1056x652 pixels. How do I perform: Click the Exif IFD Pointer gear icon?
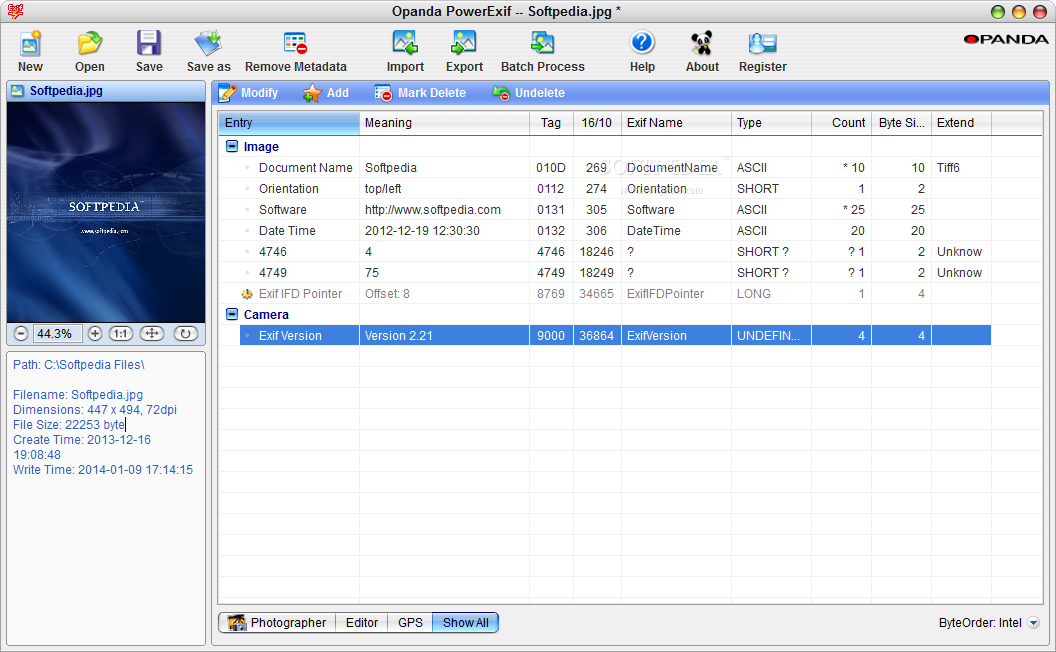click(x=247, y=294)
